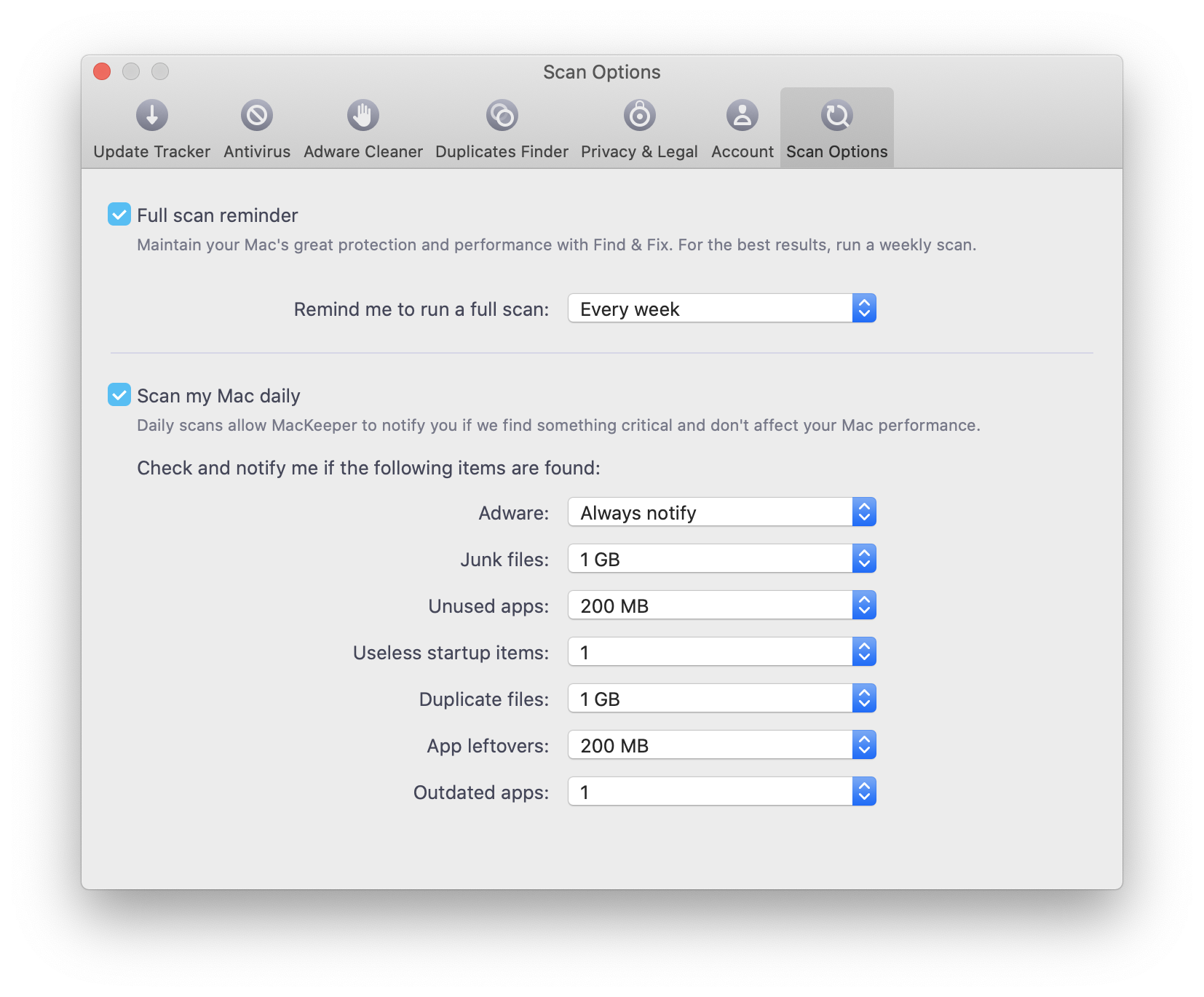The width and height of the screenshot is (1204, 997).
Task: Open the Account person icon
Action: pos(742,115)
